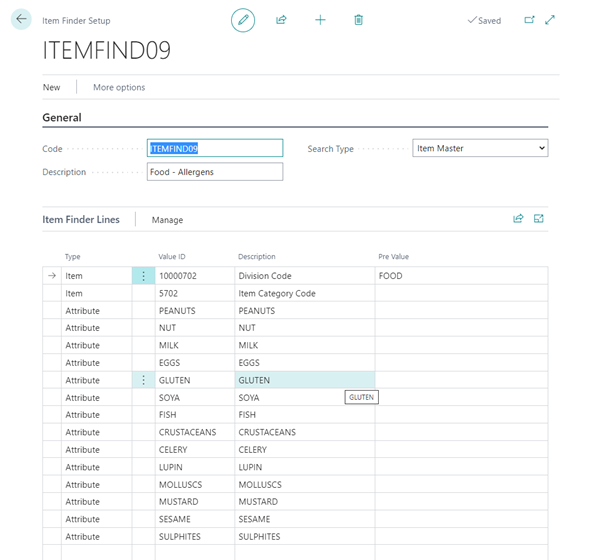This screenshot has height=560, width=602.
Task: Click the New action button
Action: (51, 87)
